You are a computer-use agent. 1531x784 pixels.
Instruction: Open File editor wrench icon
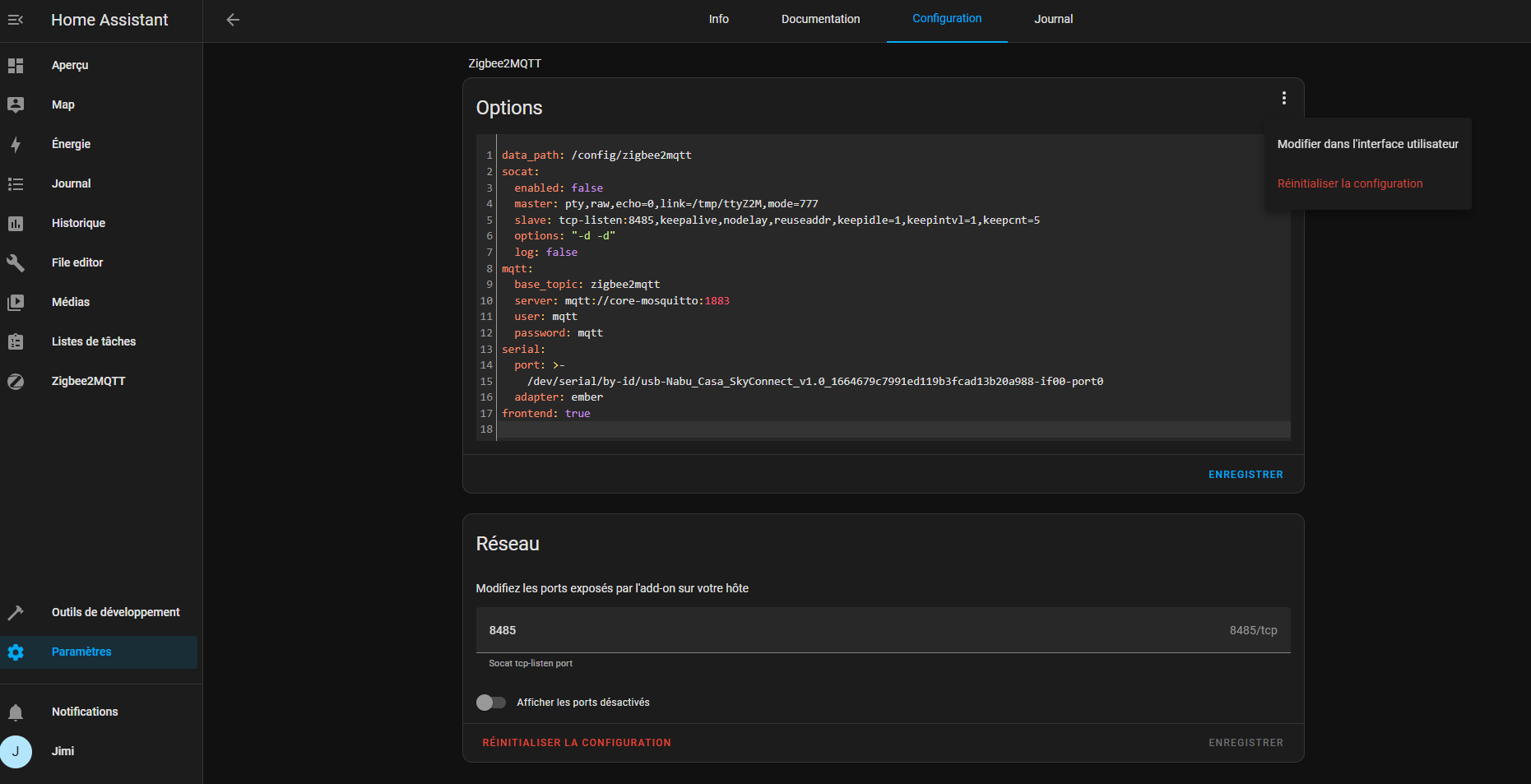16,262
